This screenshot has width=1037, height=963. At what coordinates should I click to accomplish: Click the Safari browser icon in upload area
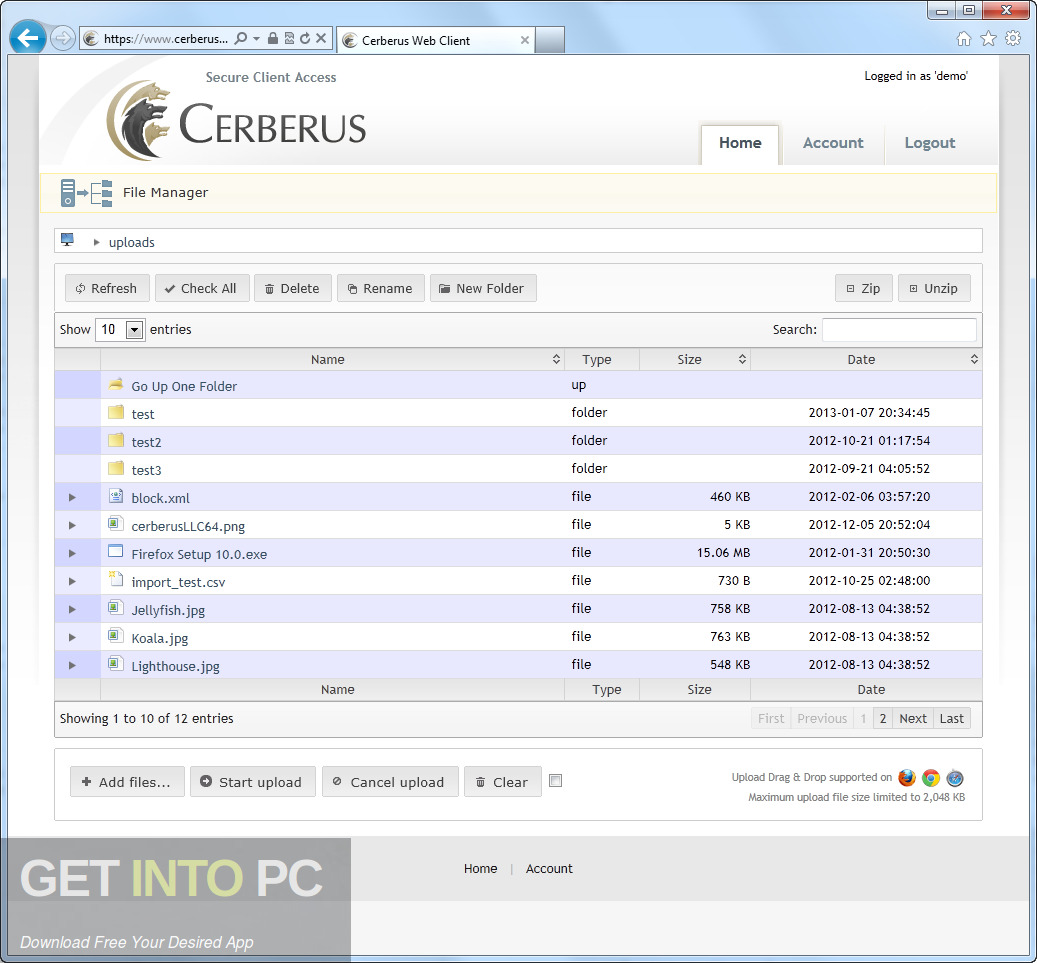pyautogui.click(x=954, y=778)
